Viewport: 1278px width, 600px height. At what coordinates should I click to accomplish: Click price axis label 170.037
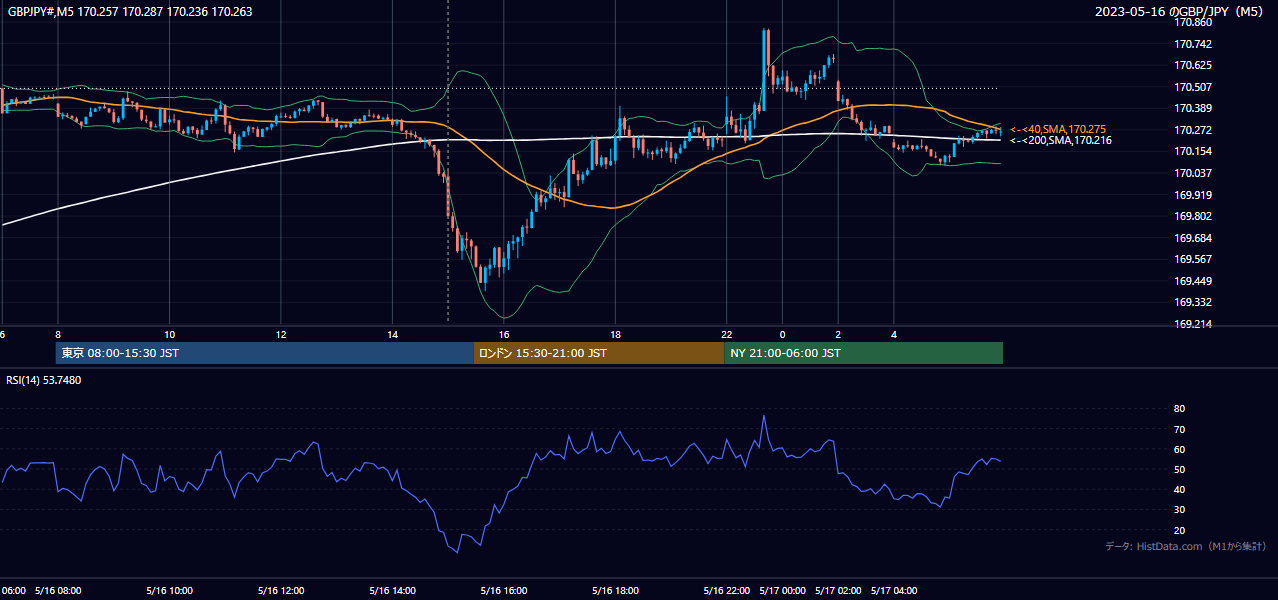pos(1192,173)
